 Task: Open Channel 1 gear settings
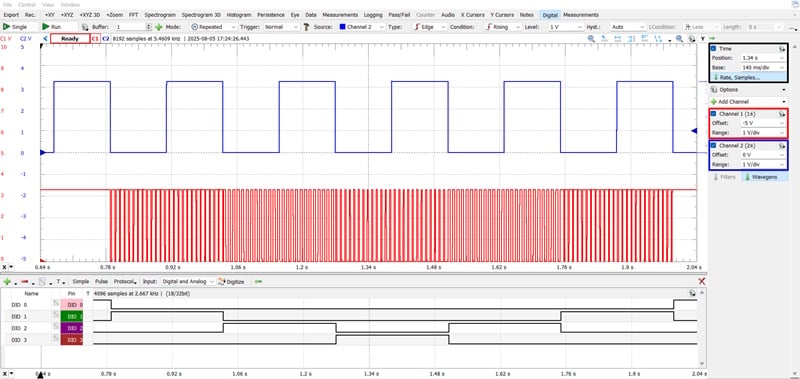pos(781,114)
